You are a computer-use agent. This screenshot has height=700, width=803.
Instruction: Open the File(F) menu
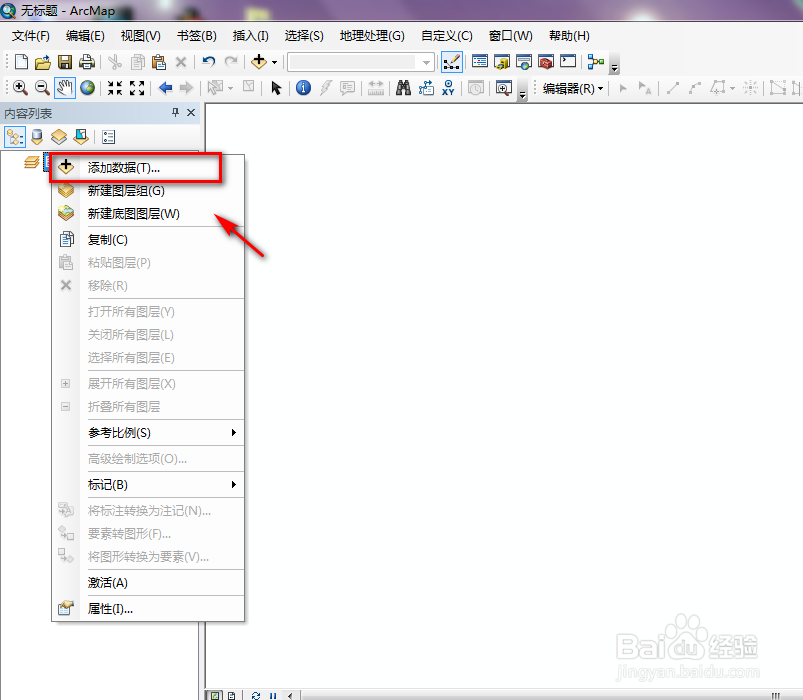click(x=31, y=36)
